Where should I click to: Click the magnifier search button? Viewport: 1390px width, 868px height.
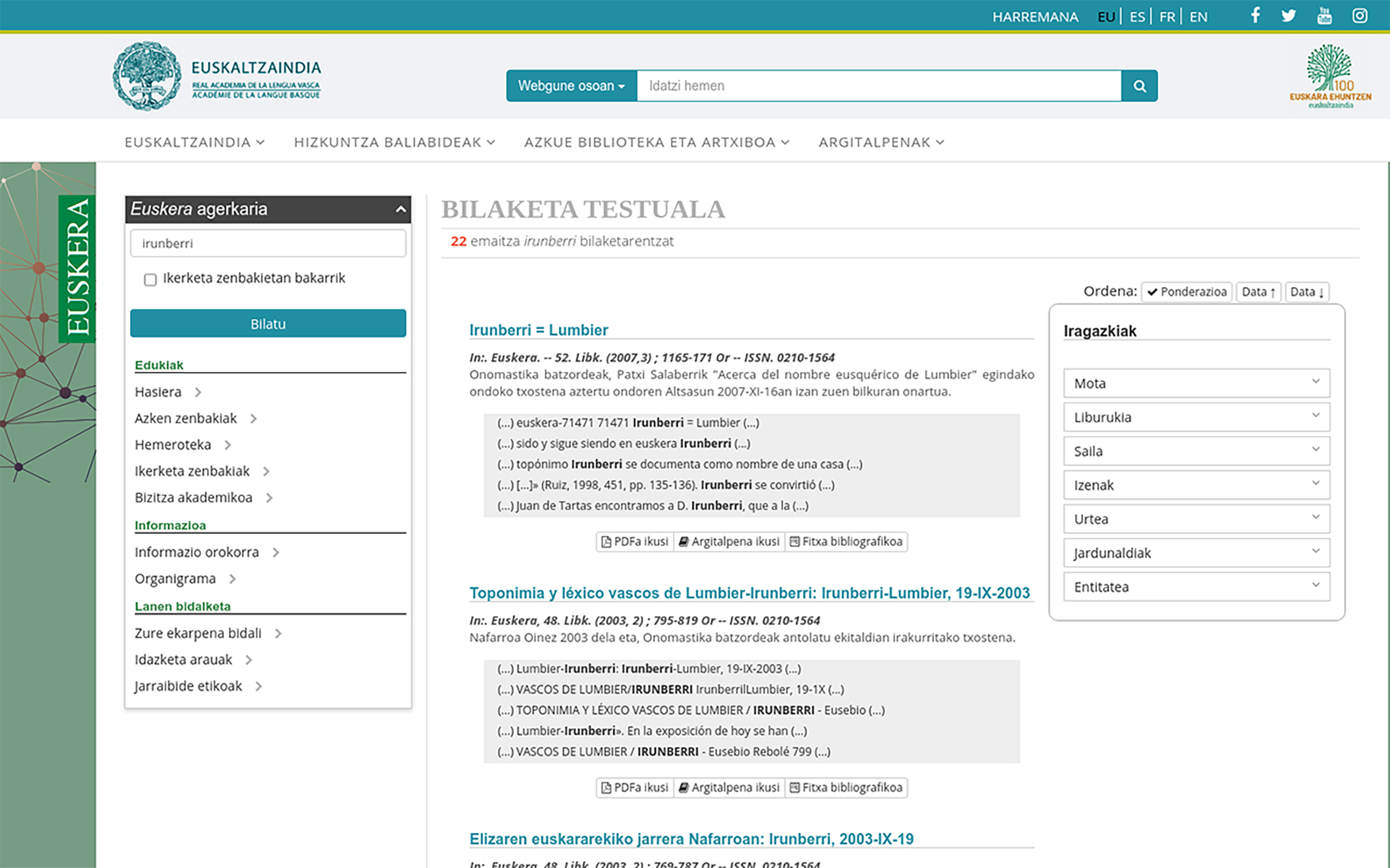1140,86
